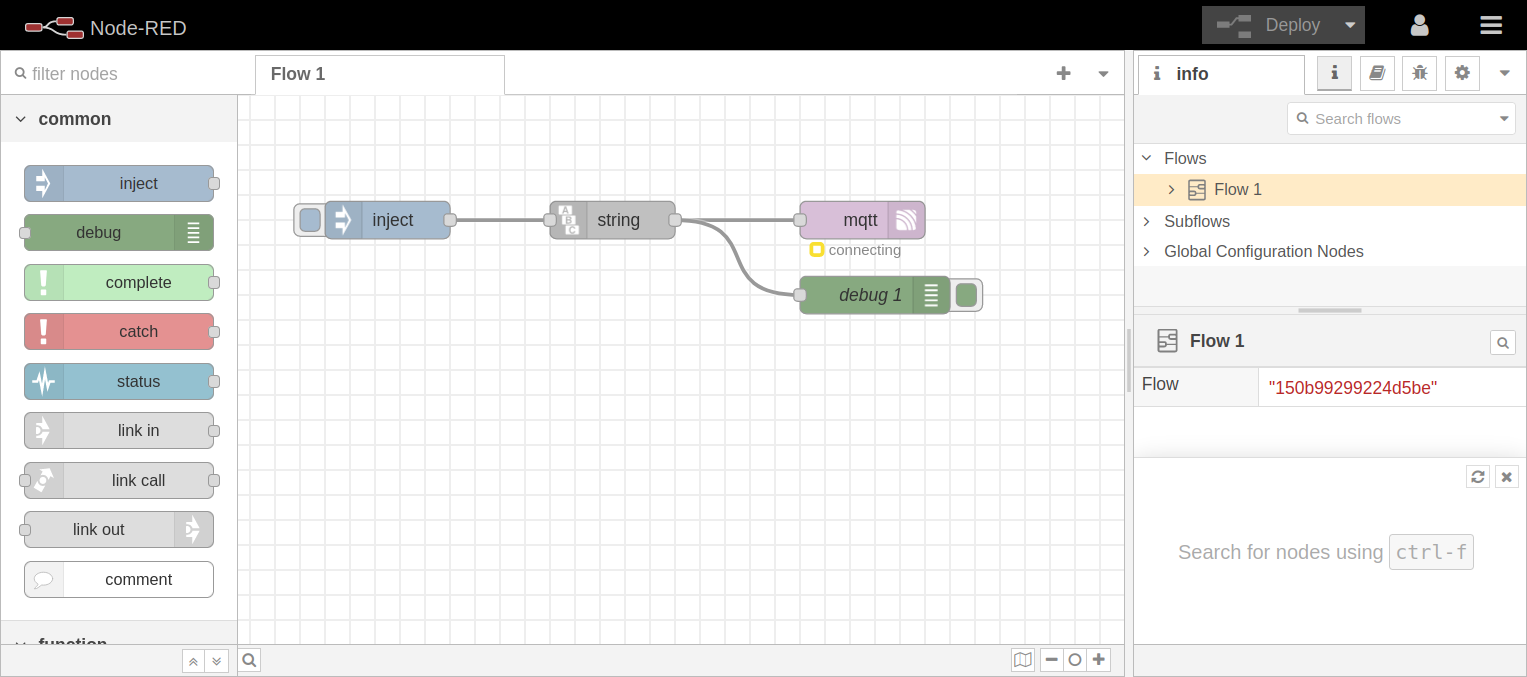Select the complete node in palette

click(x=119, y=283)
